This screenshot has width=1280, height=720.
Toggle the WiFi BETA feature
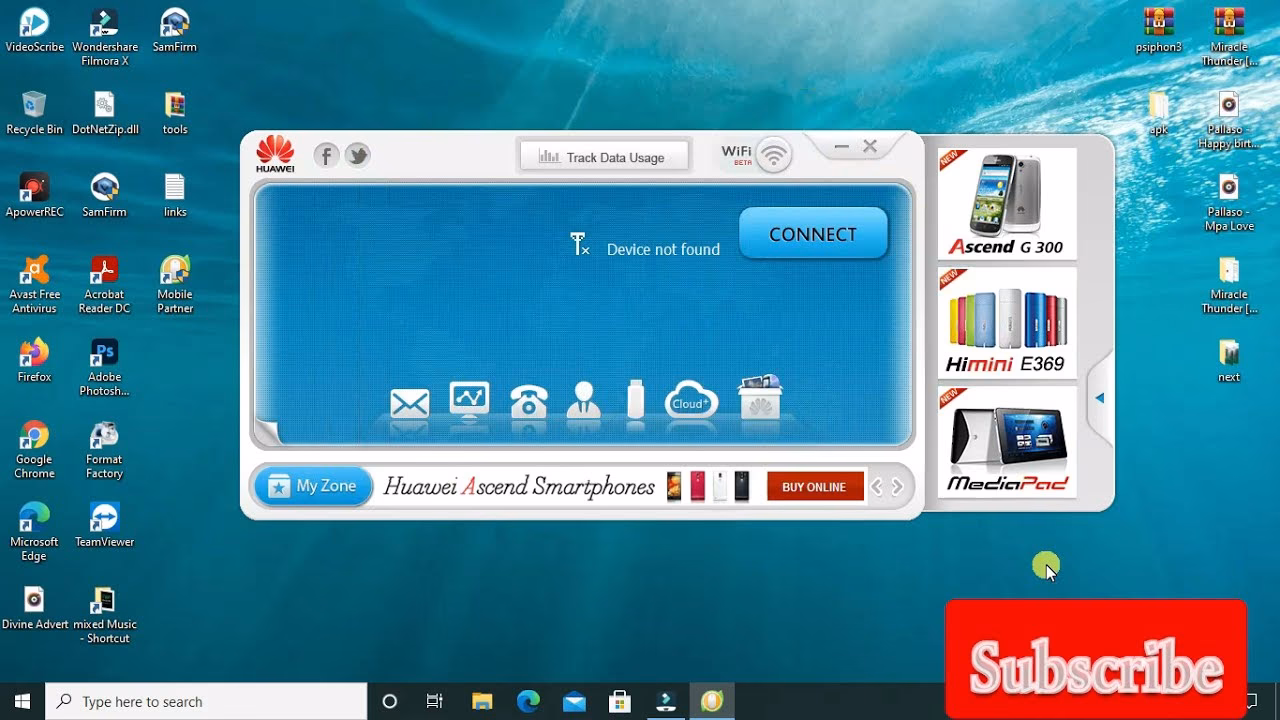coord(773,153)
